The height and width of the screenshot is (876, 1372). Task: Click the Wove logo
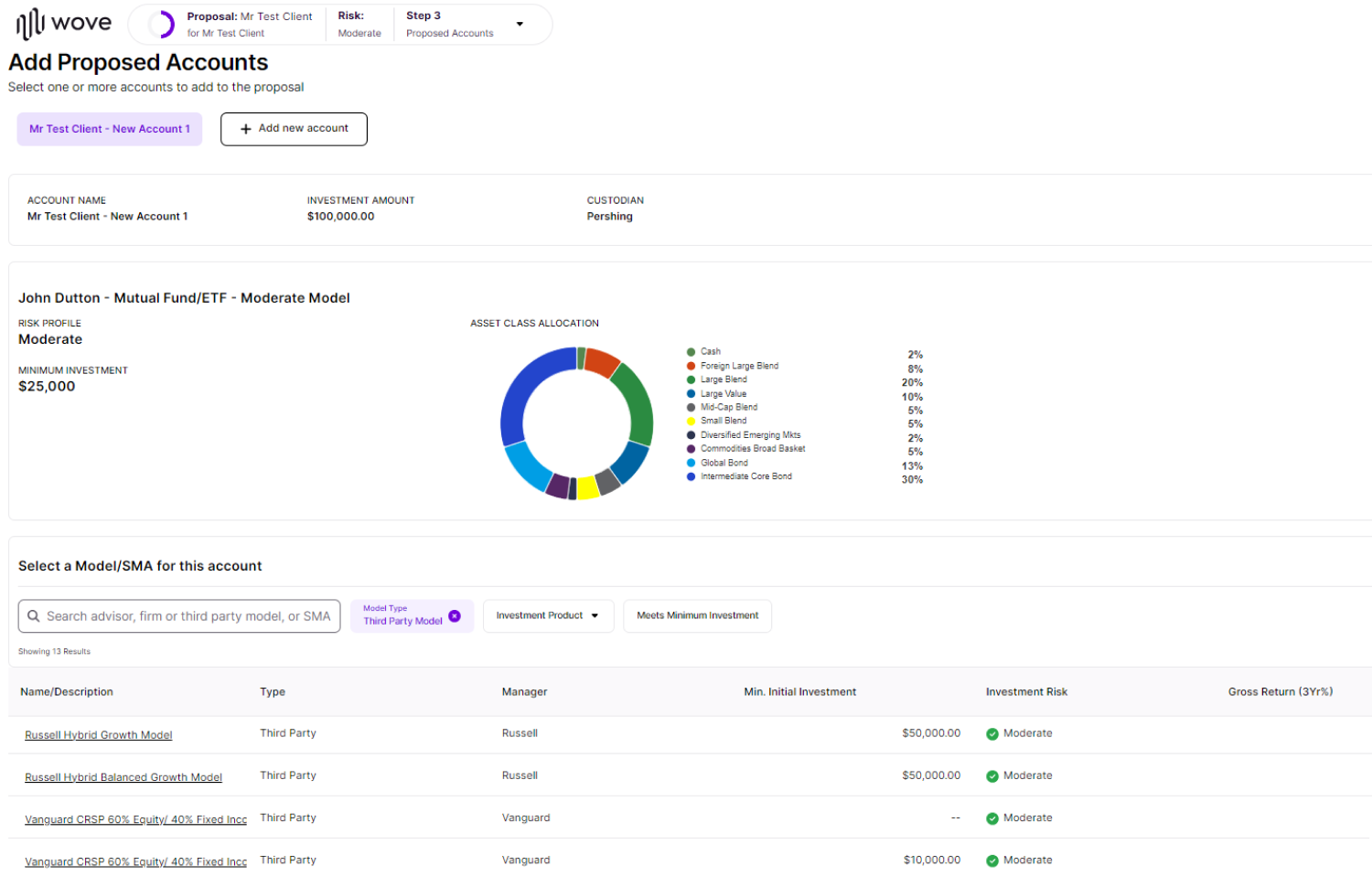coord(64,24)
